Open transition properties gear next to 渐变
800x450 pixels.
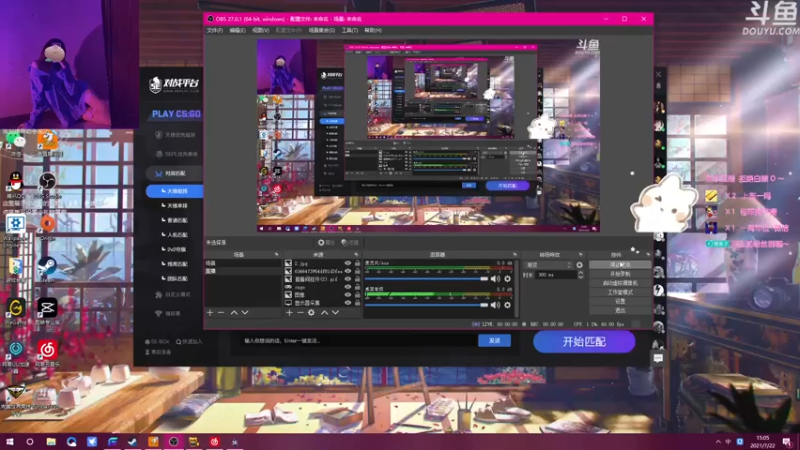(x=579, y=265)
